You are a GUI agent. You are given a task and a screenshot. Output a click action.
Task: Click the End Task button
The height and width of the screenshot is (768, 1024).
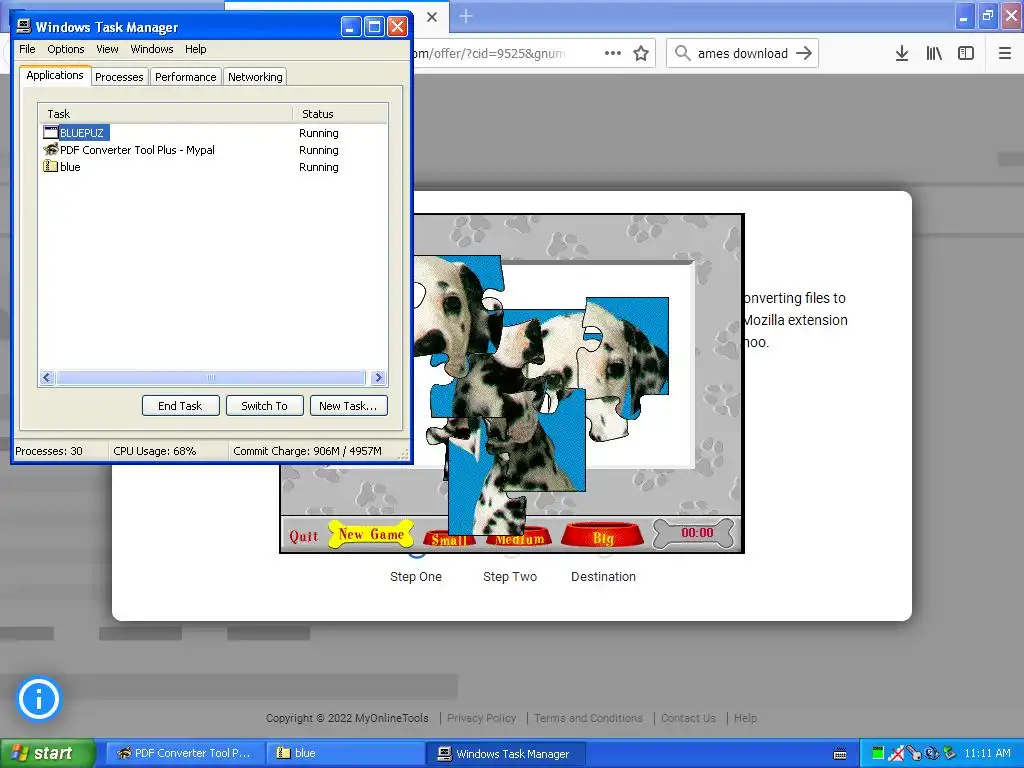click(180, 406)
